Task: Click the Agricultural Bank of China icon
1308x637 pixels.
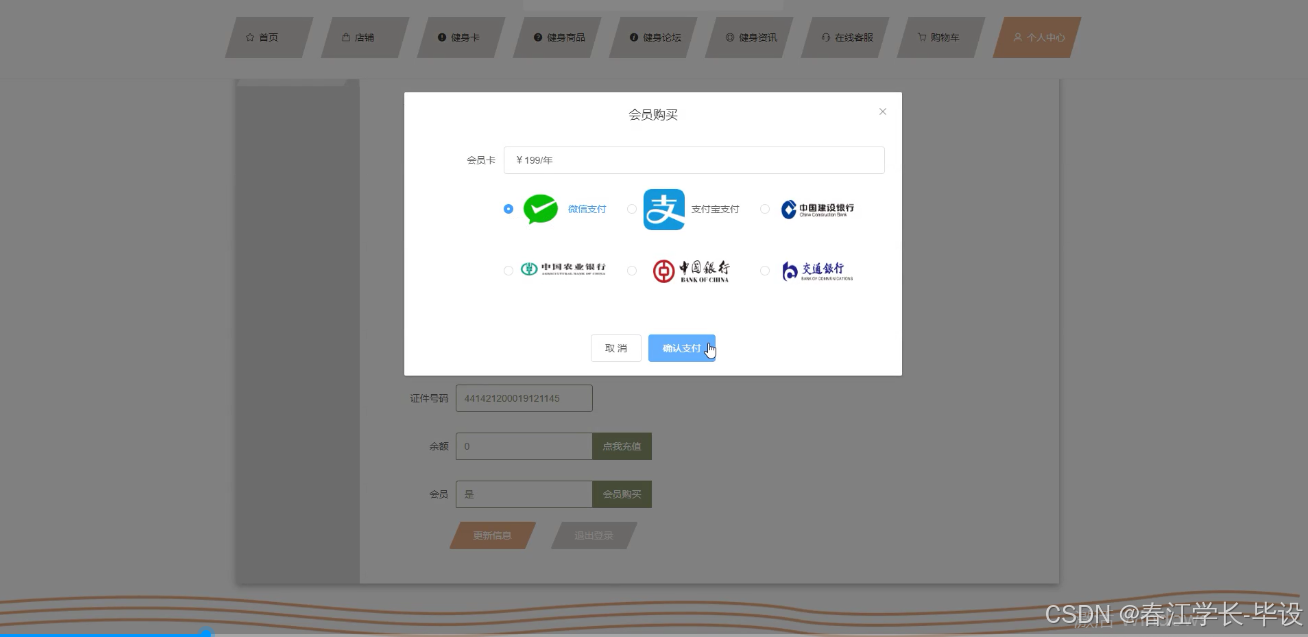Action: pyautogui.click(x=561, y=270)
